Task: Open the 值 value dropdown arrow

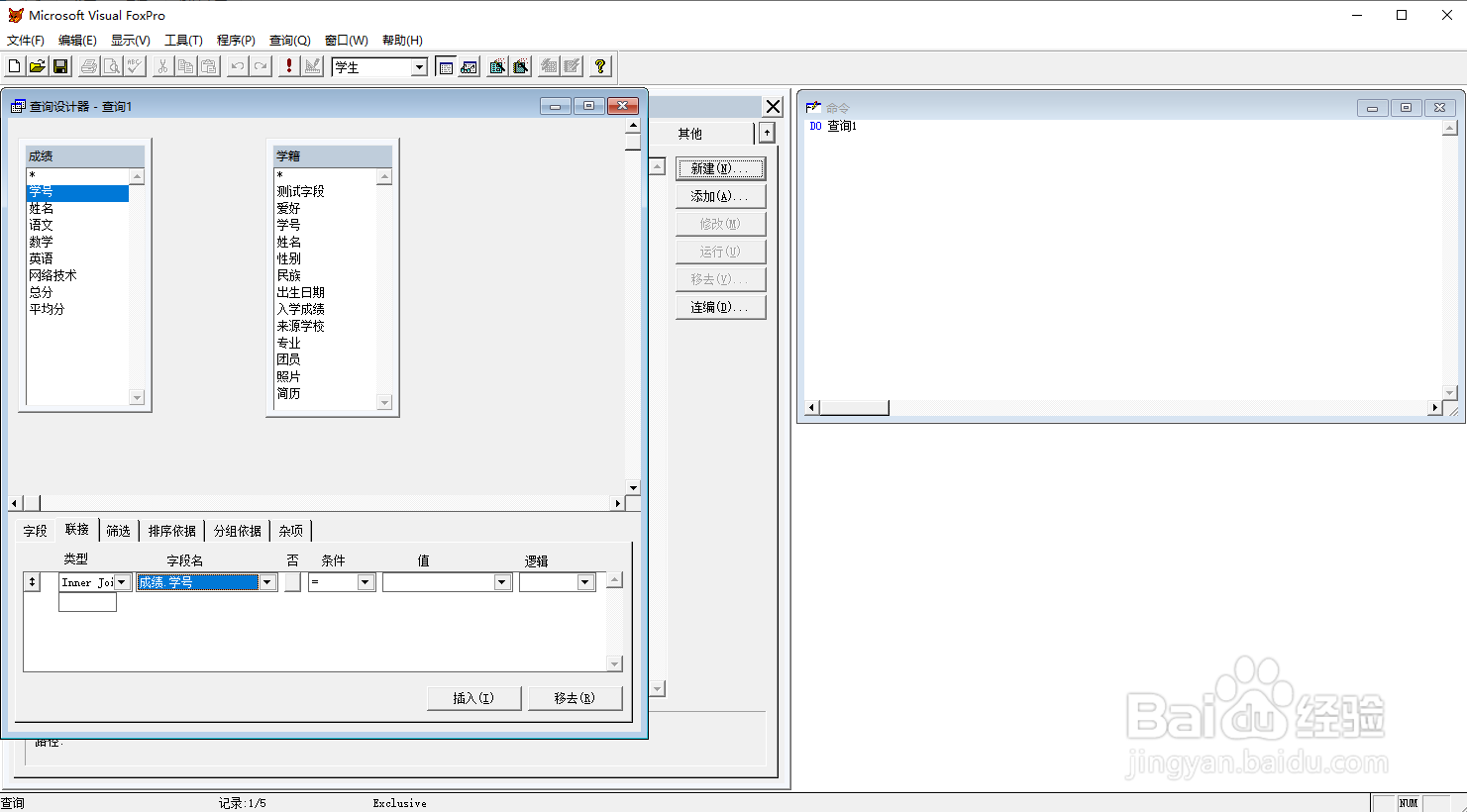Action: [502, 582]
